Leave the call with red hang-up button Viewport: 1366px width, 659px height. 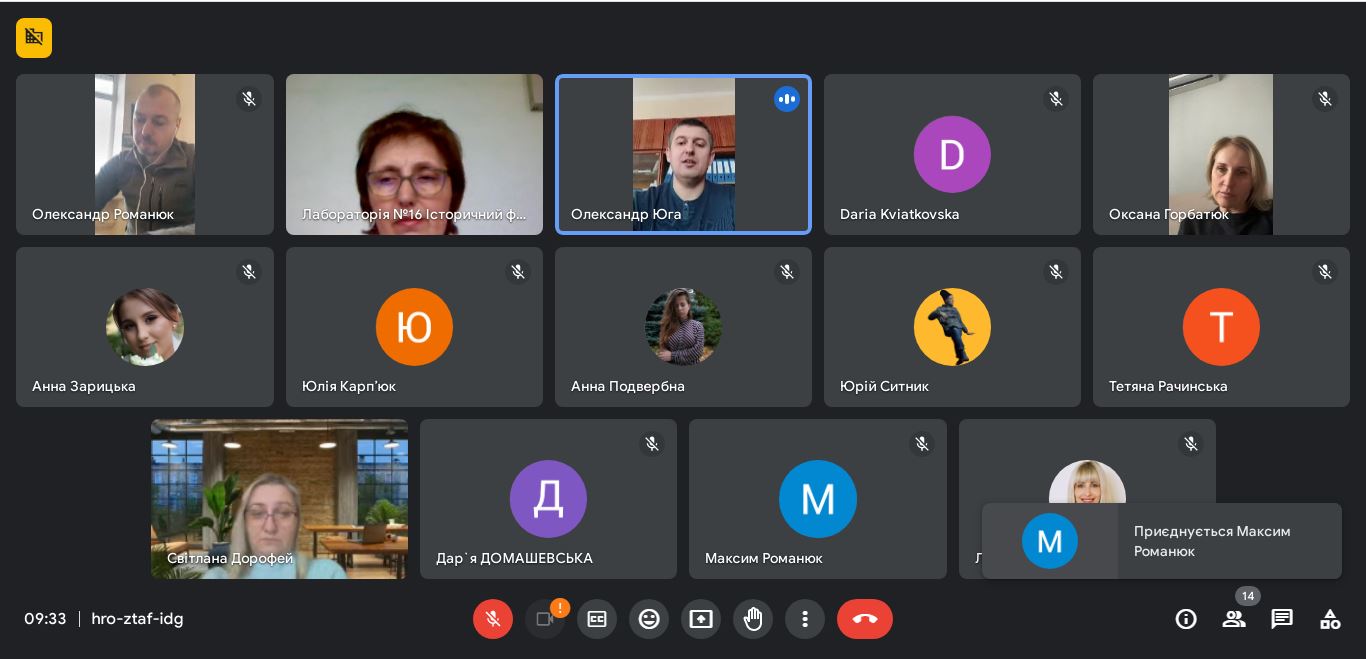point(864,619)
